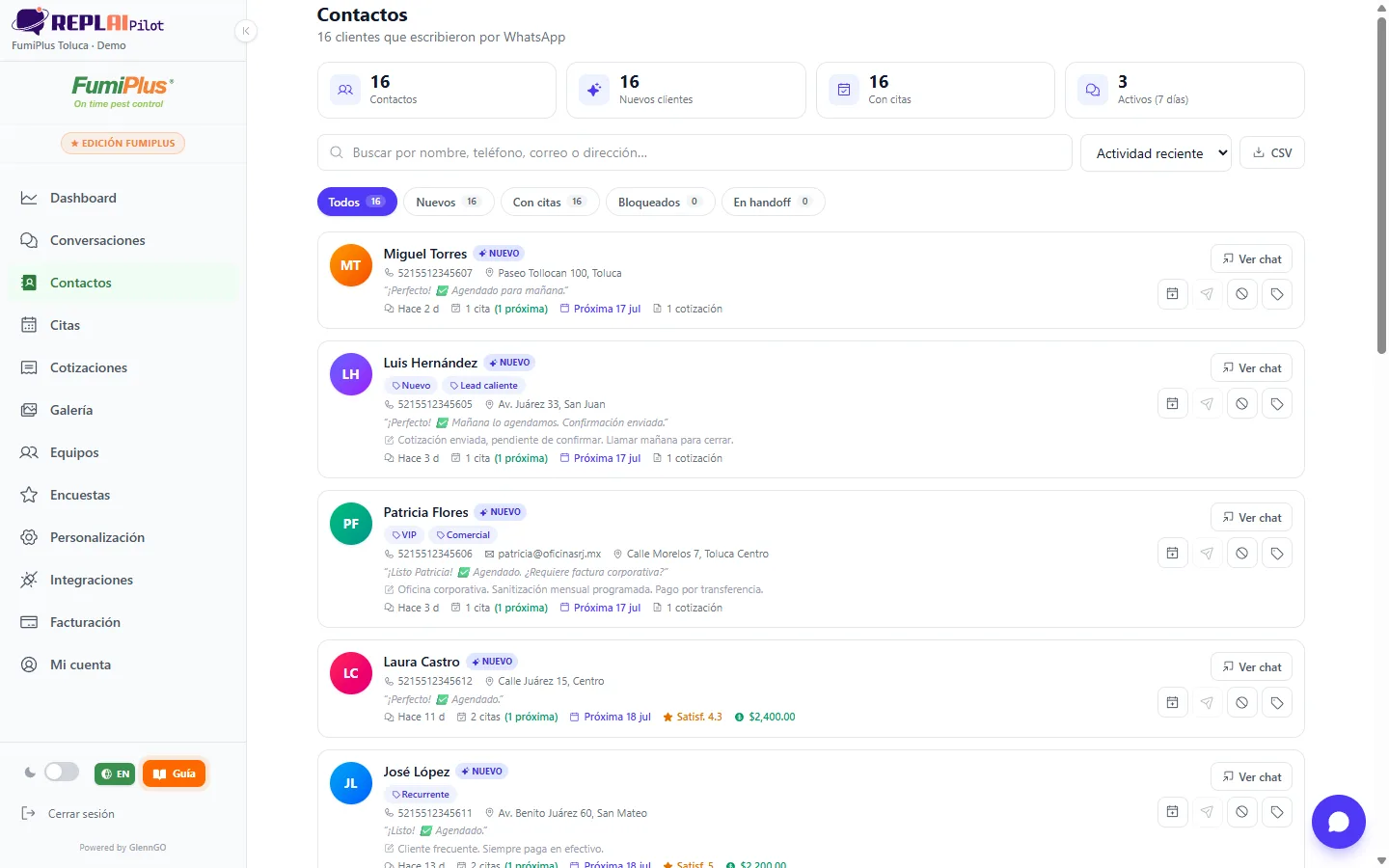Tag icon for Patricia Flores
This screenshot has height=868, width=1389.
pos(1277,554)
